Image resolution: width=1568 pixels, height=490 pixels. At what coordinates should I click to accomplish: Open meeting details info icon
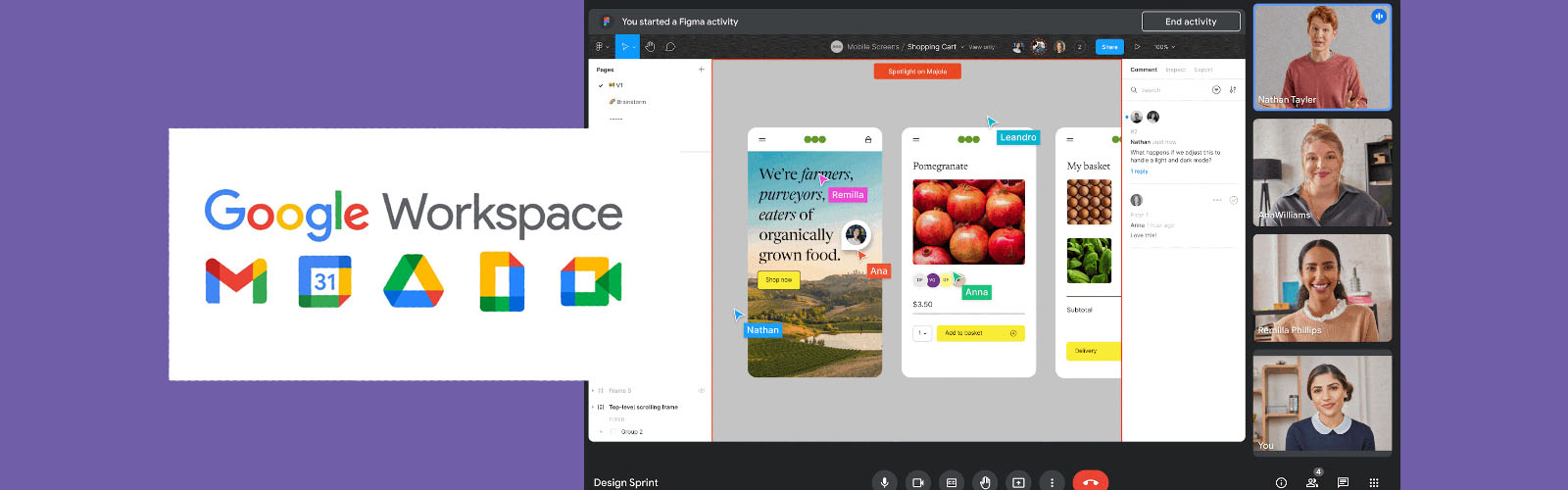[1281, 482]
